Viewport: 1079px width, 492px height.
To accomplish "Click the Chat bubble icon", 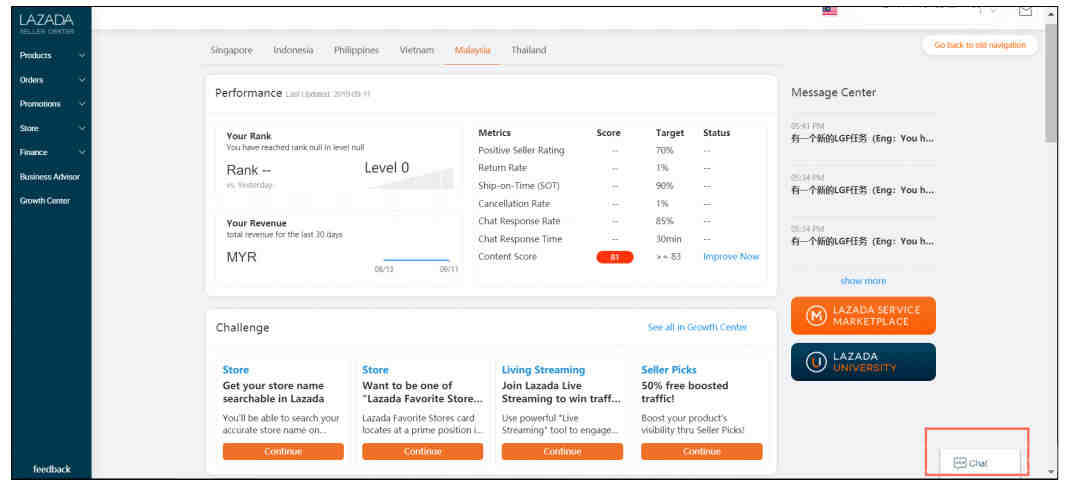I will click(x=960, y=463).
